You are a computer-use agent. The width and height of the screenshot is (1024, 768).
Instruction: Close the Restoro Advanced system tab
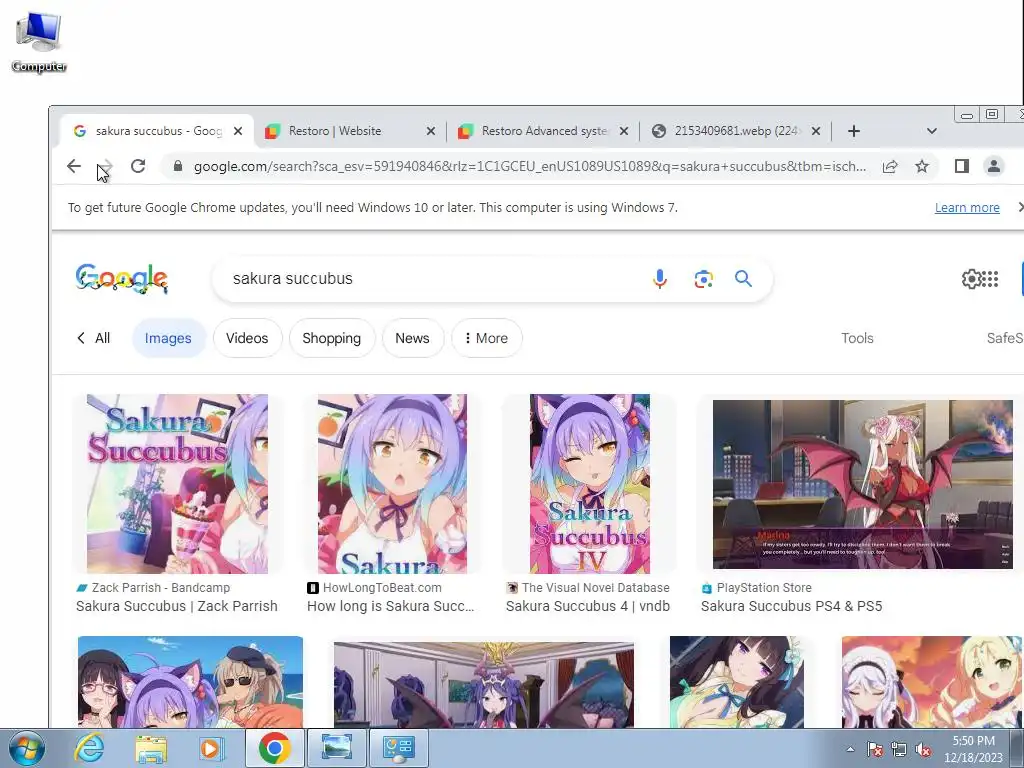point(624,131)
